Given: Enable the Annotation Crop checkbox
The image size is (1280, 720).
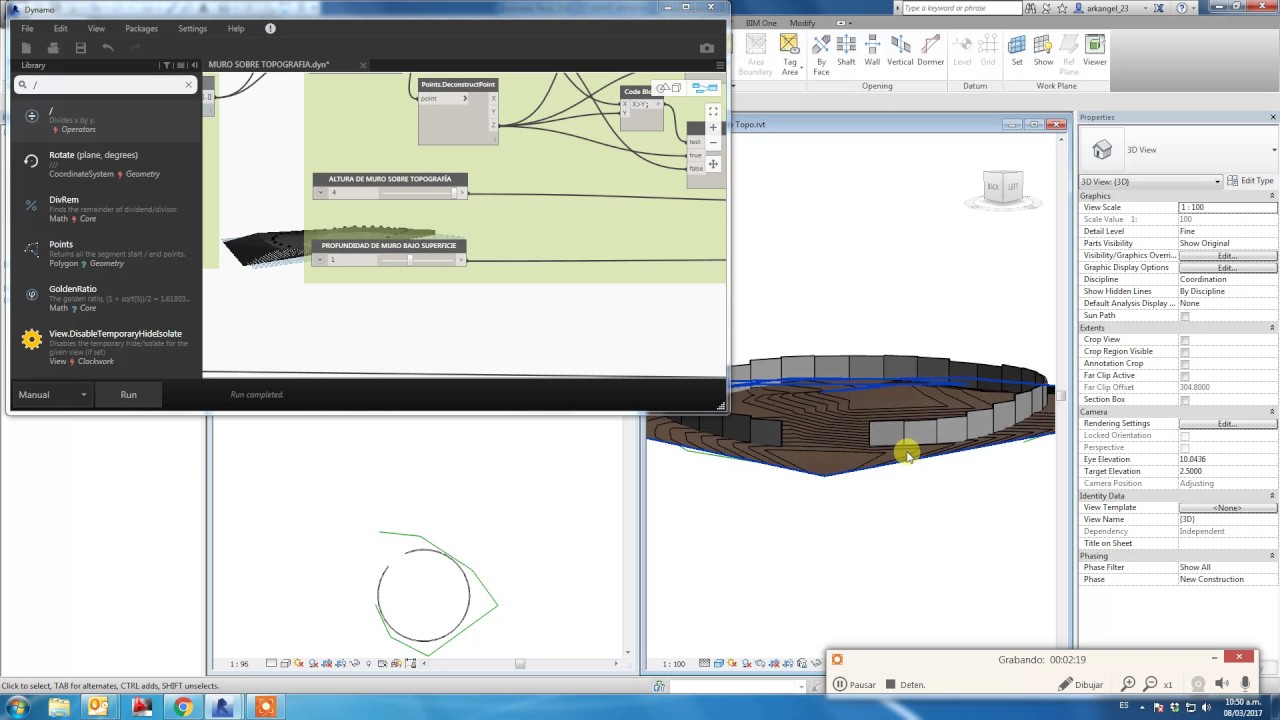Looking at the screenshot, I should [1185, 364].
